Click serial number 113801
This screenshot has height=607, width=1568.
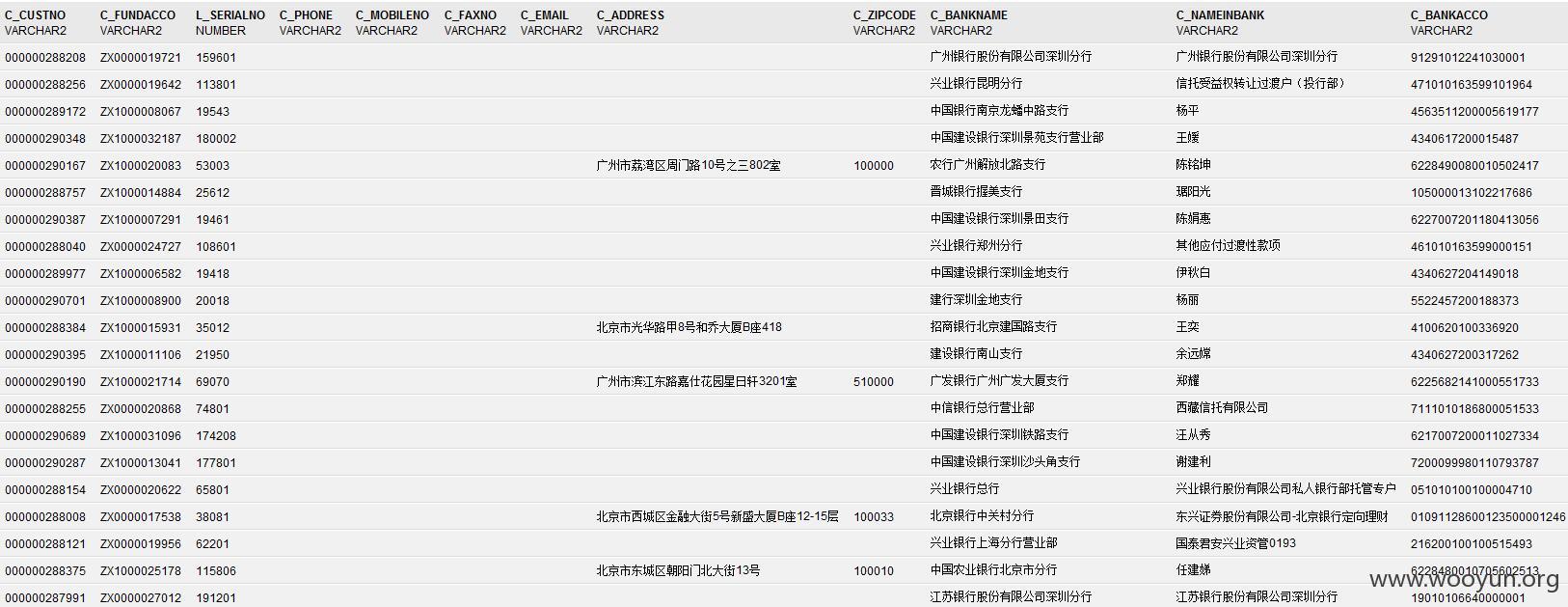click(x=216, y=85)
